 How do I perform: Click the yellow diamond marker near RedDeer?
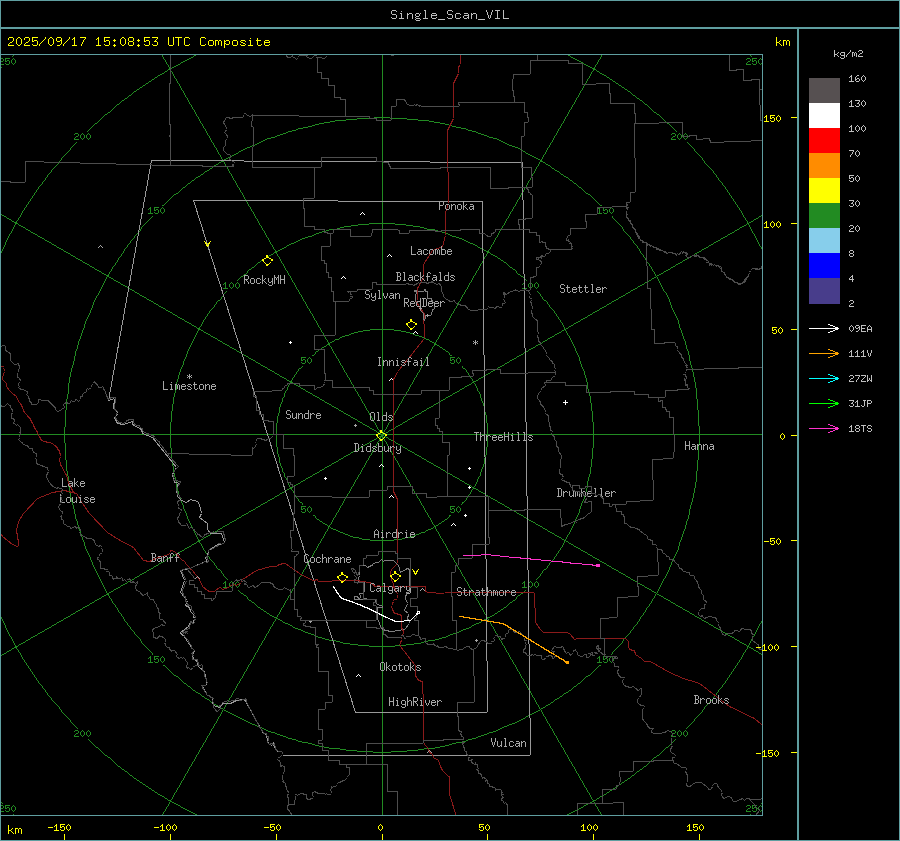click(x=411, y=325)
